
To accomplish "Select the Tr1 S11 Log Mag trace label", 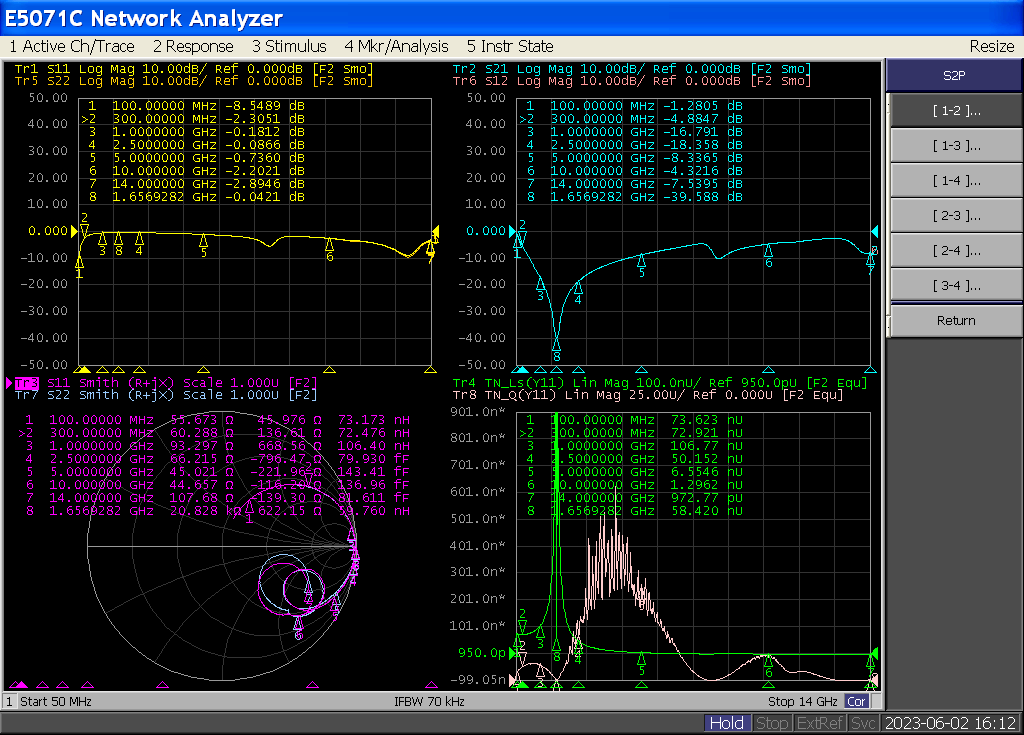I will tap(194, 69).
